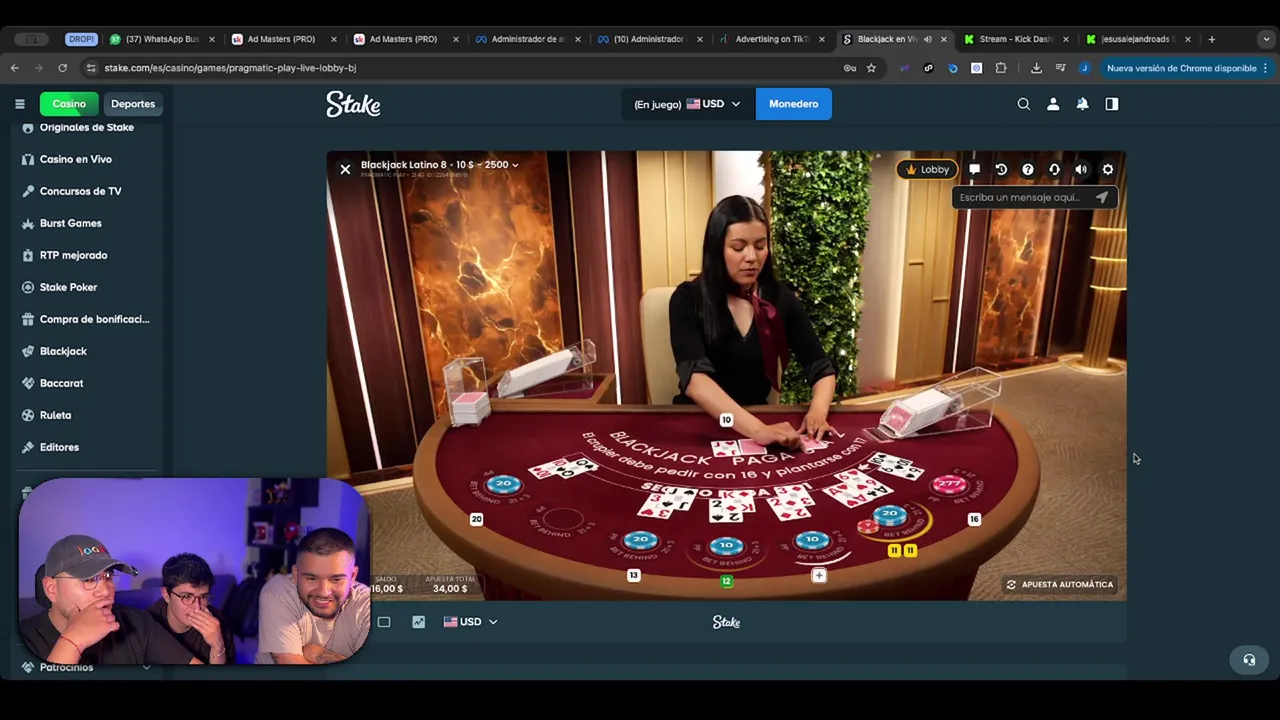1280x720 pixels.
Task: Open the hamburger menu beside Casino
Action: click(x=19, y=104)
